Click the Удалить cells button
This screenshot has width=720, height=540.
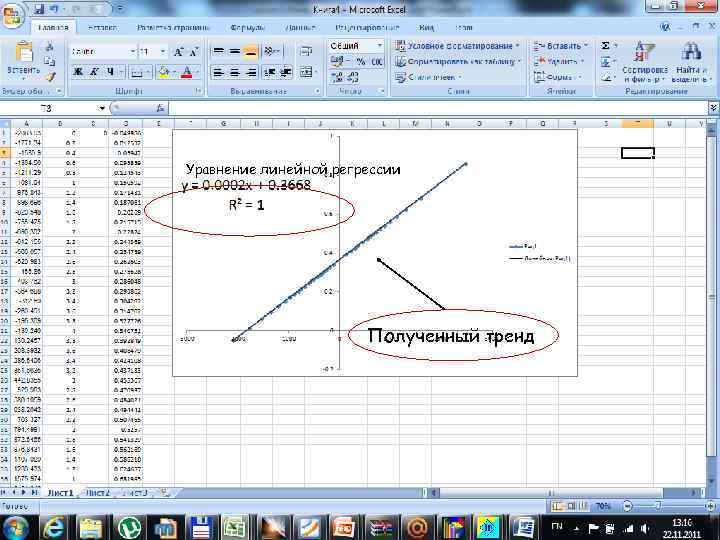558,61
